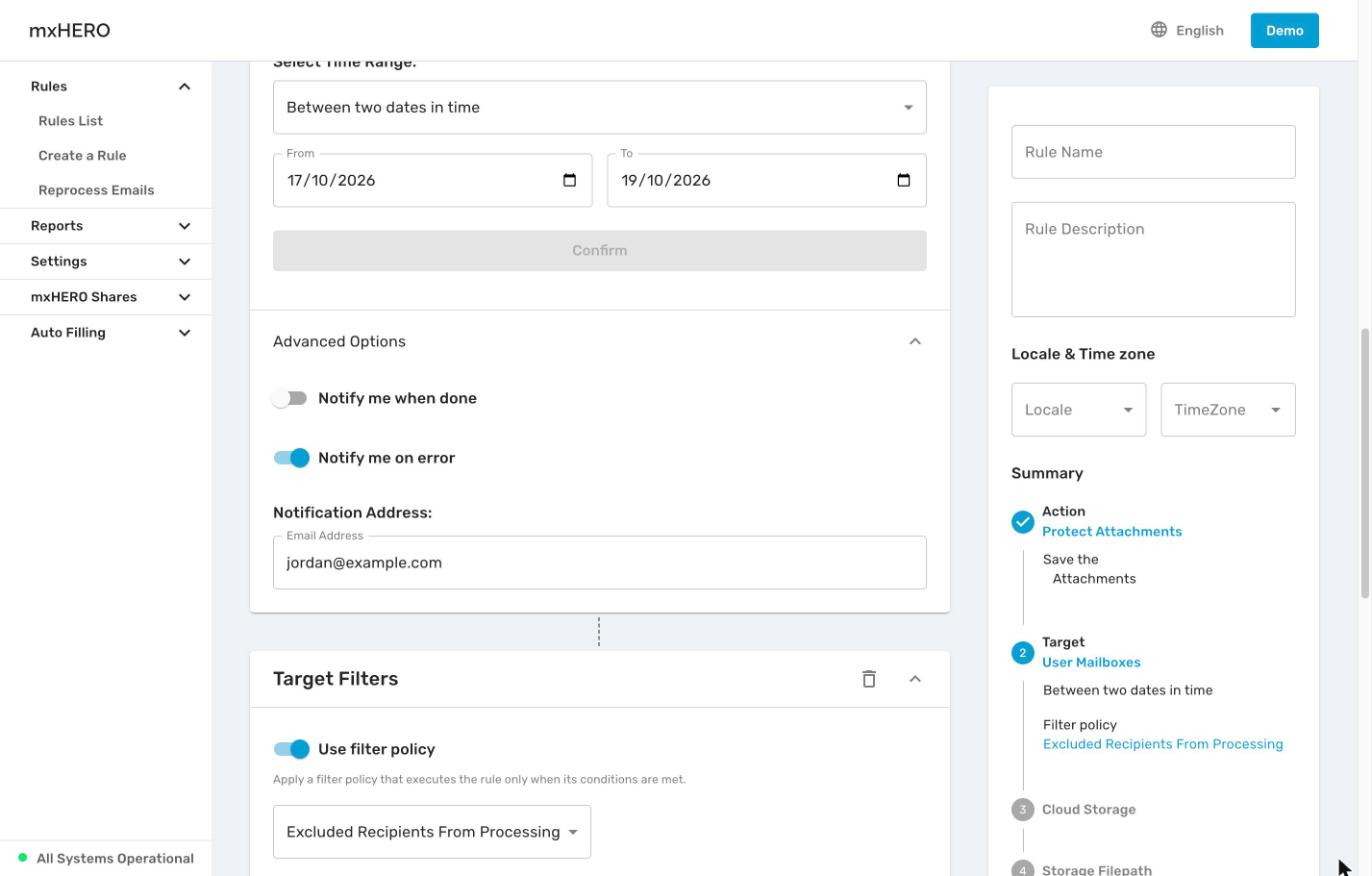Open the Excluded Recipients From Processing dropdown
Viewport: 1372px width, 876px height.
(432, 832)
